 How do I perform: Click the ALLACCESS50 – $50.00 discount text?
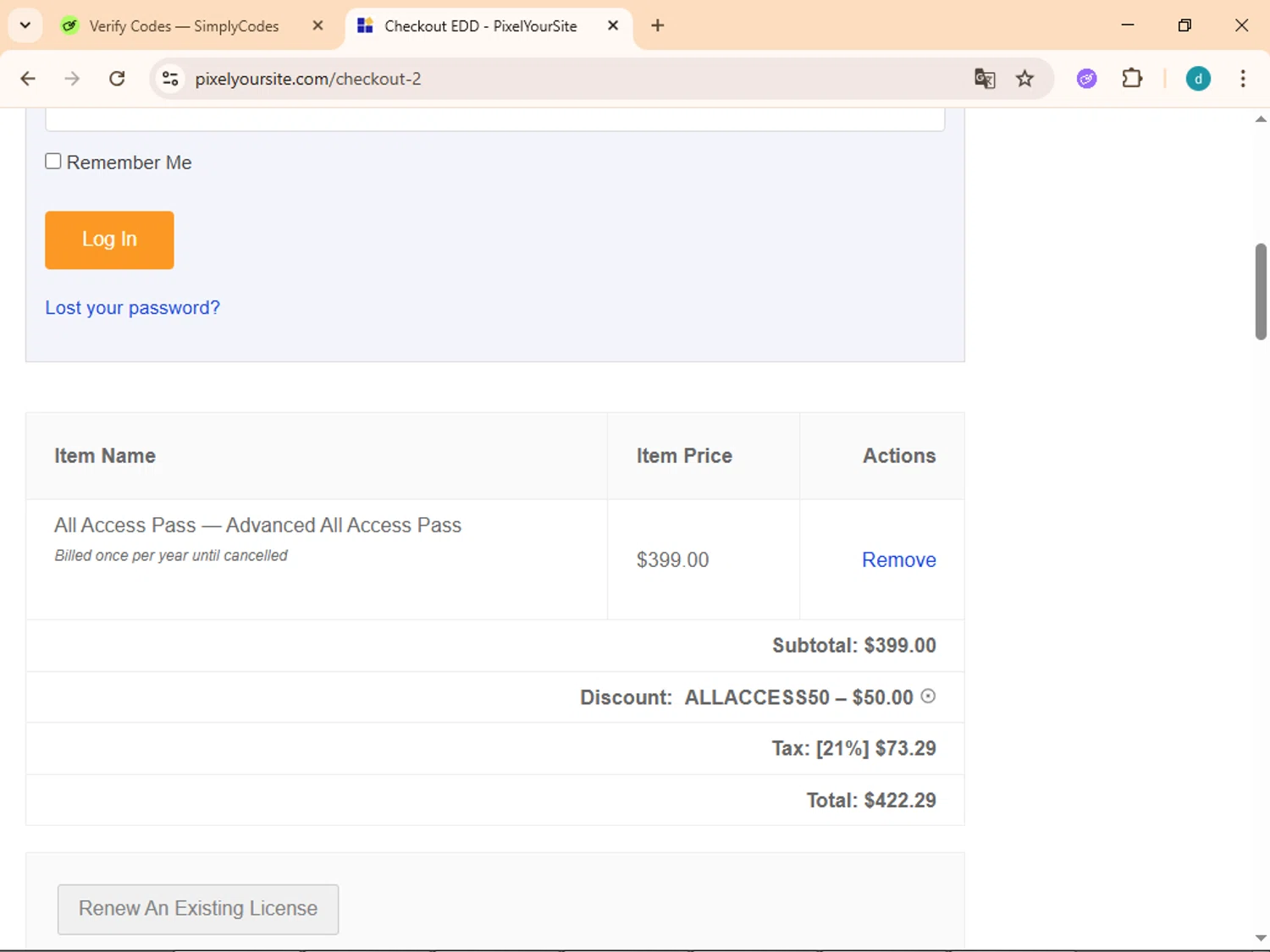pos(798,697)
